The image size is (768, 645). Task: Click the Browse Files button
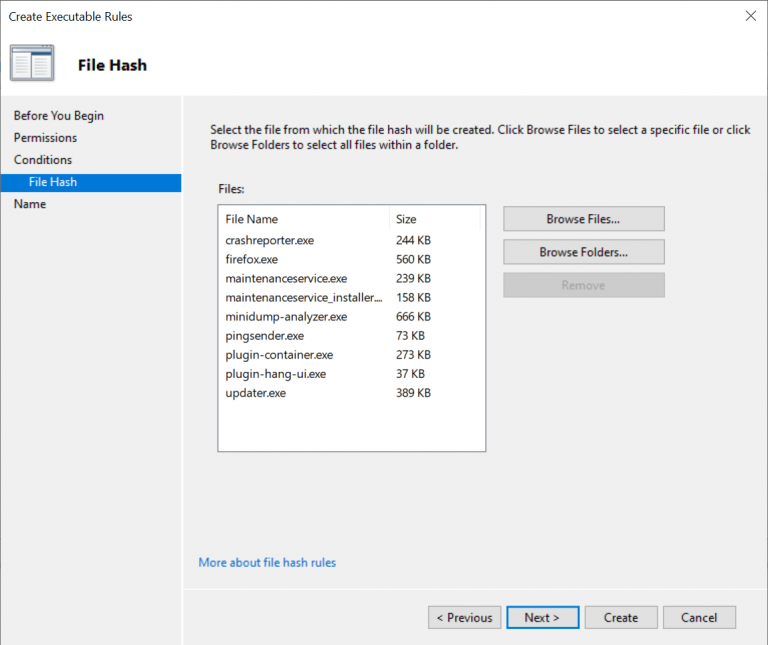[583, 219]
